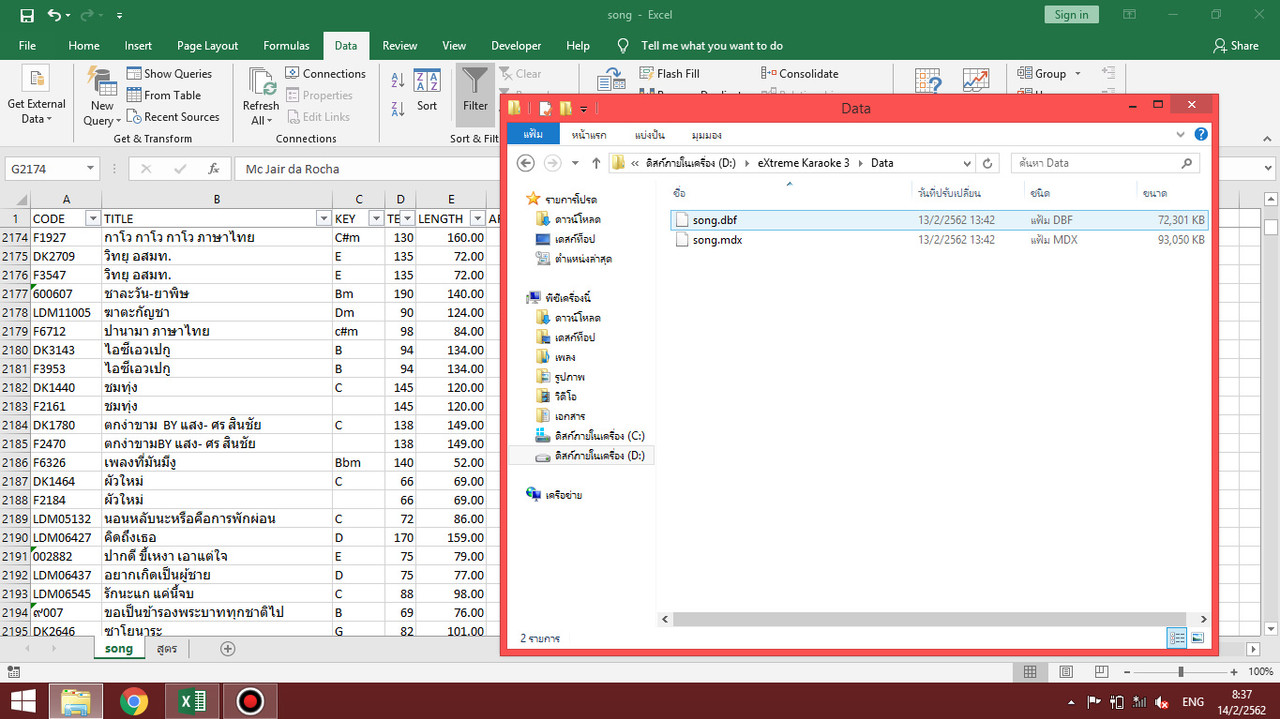The image size is (1280, 719).
Task: Click the Undo arrow in Excel
Action: click(x=54, y=15)
